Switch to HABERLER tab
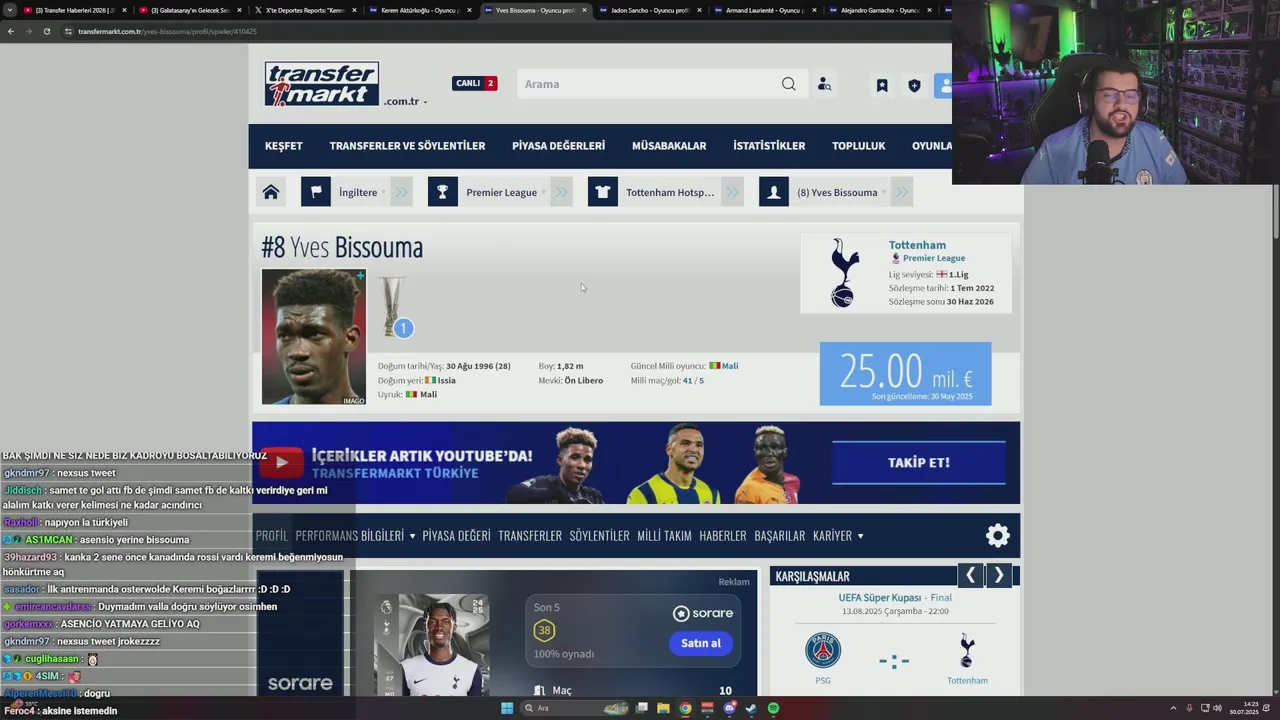Image resolution: width=1280 pixels, height=720 pixels. [723, 536]
